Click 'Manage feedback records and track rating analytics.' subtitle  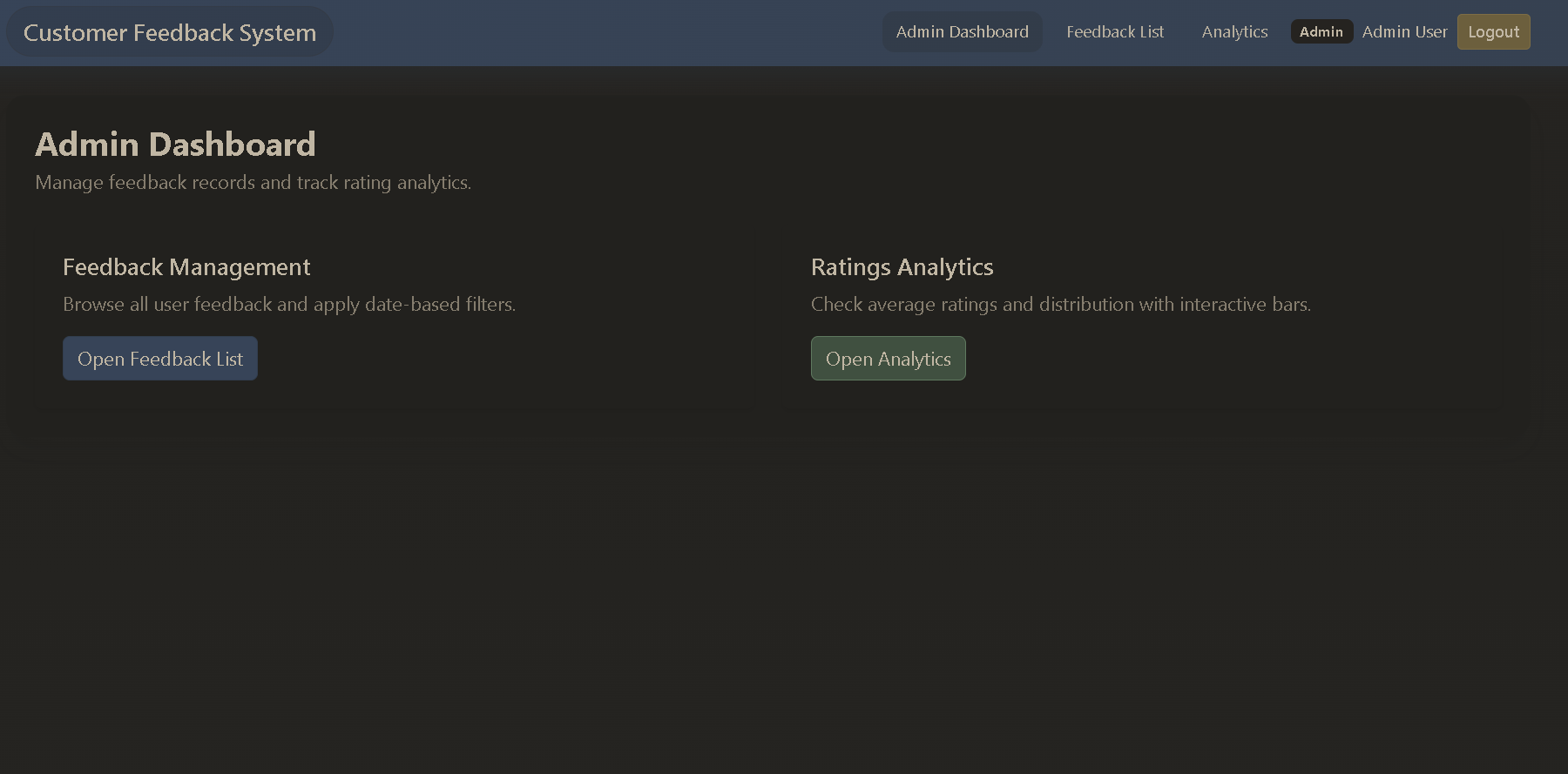pyautogui.click(x=253, y=183)
